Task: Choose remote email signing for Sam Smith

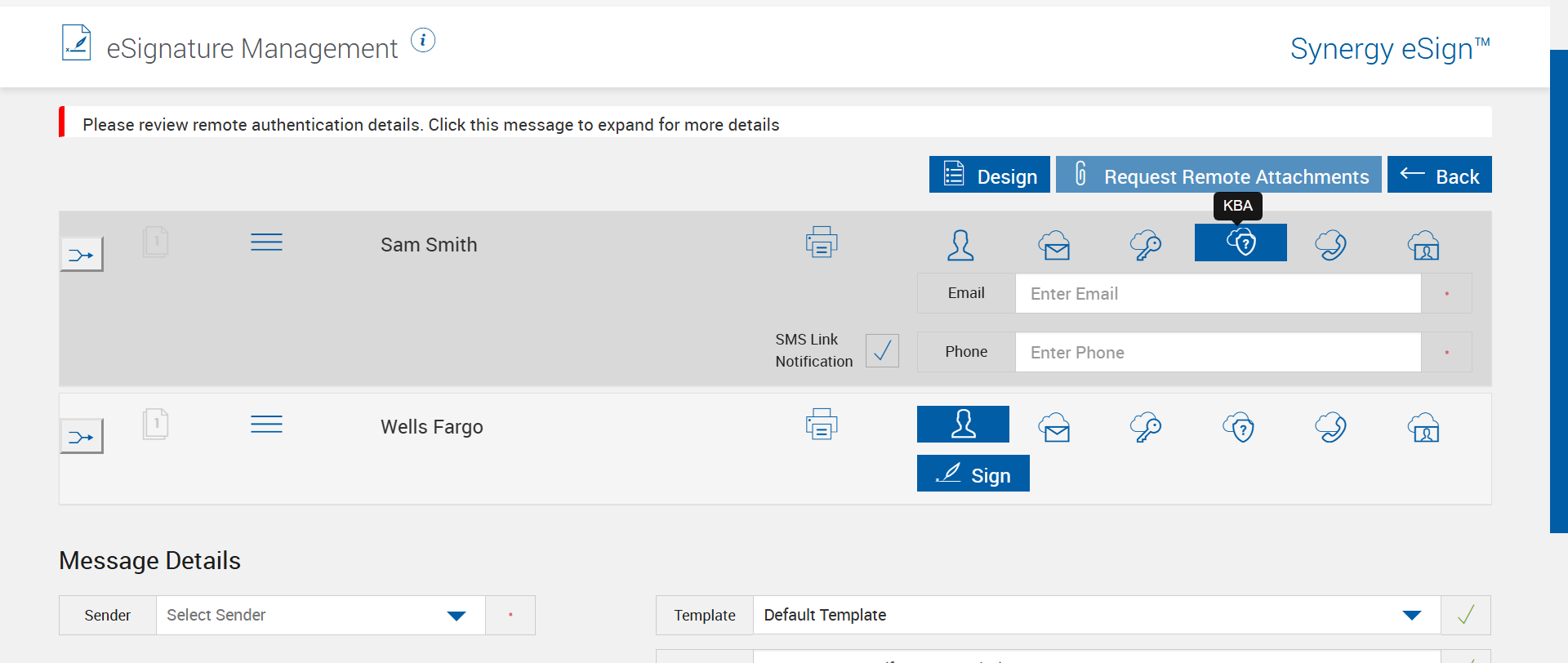Action: coord(1054,245)
